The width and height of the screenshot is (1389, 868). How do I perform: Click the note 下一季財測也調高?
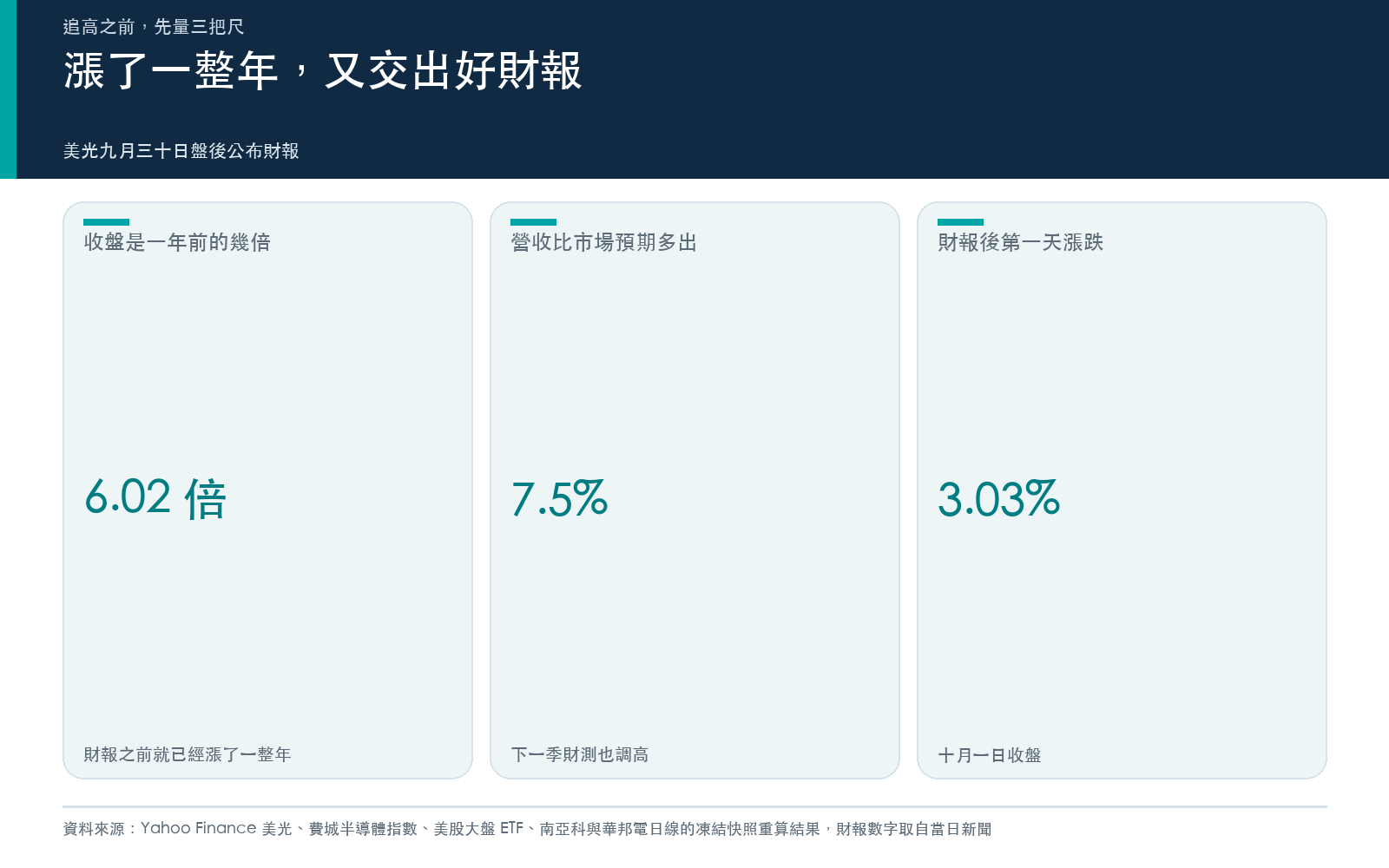[580, 754]
